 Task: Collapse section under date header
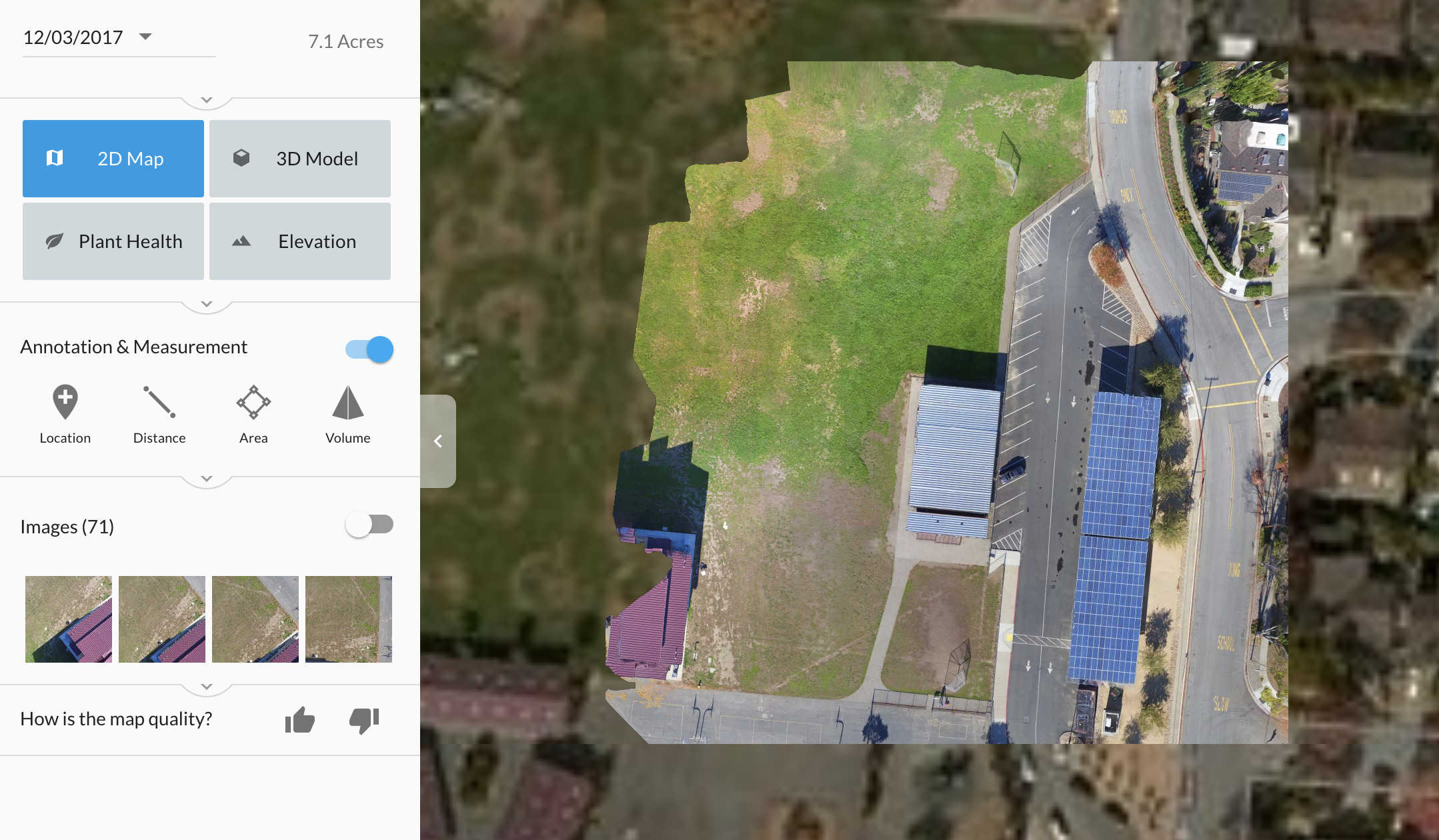207,100
